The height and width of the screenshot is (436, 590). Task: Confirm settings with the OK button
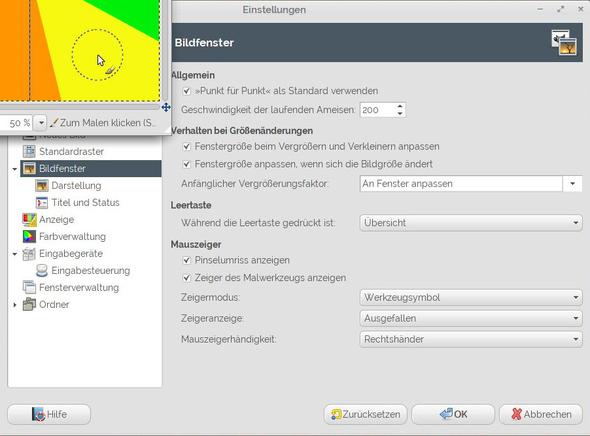pyautogui.click(x=453, y=415)
